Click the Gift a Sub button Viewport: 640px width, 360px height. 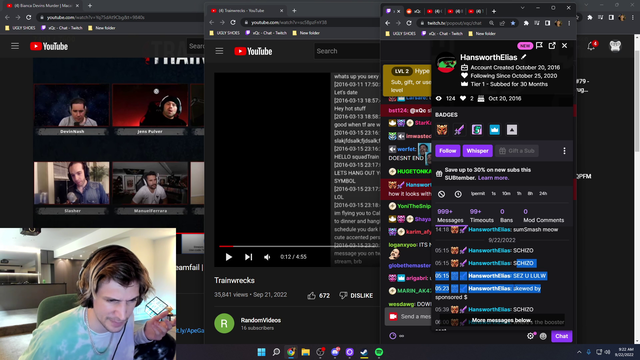click(517, 151)
